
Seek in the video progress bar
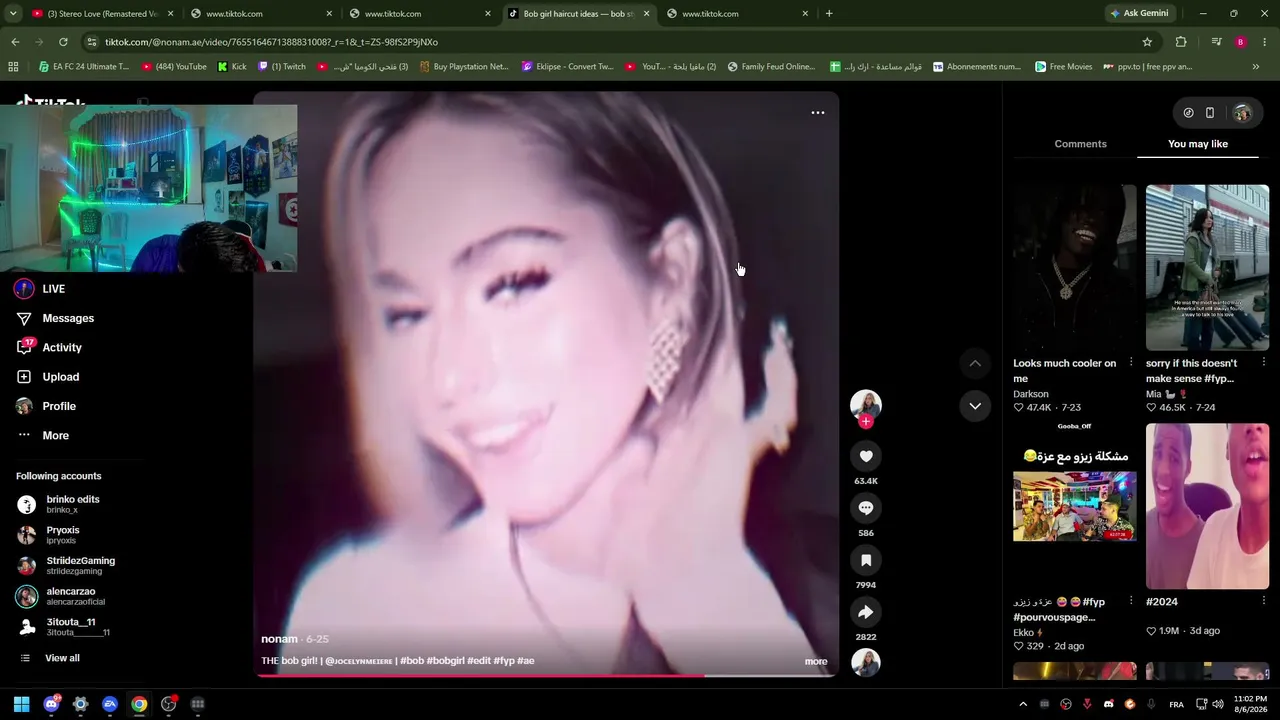tap(546, 676)
